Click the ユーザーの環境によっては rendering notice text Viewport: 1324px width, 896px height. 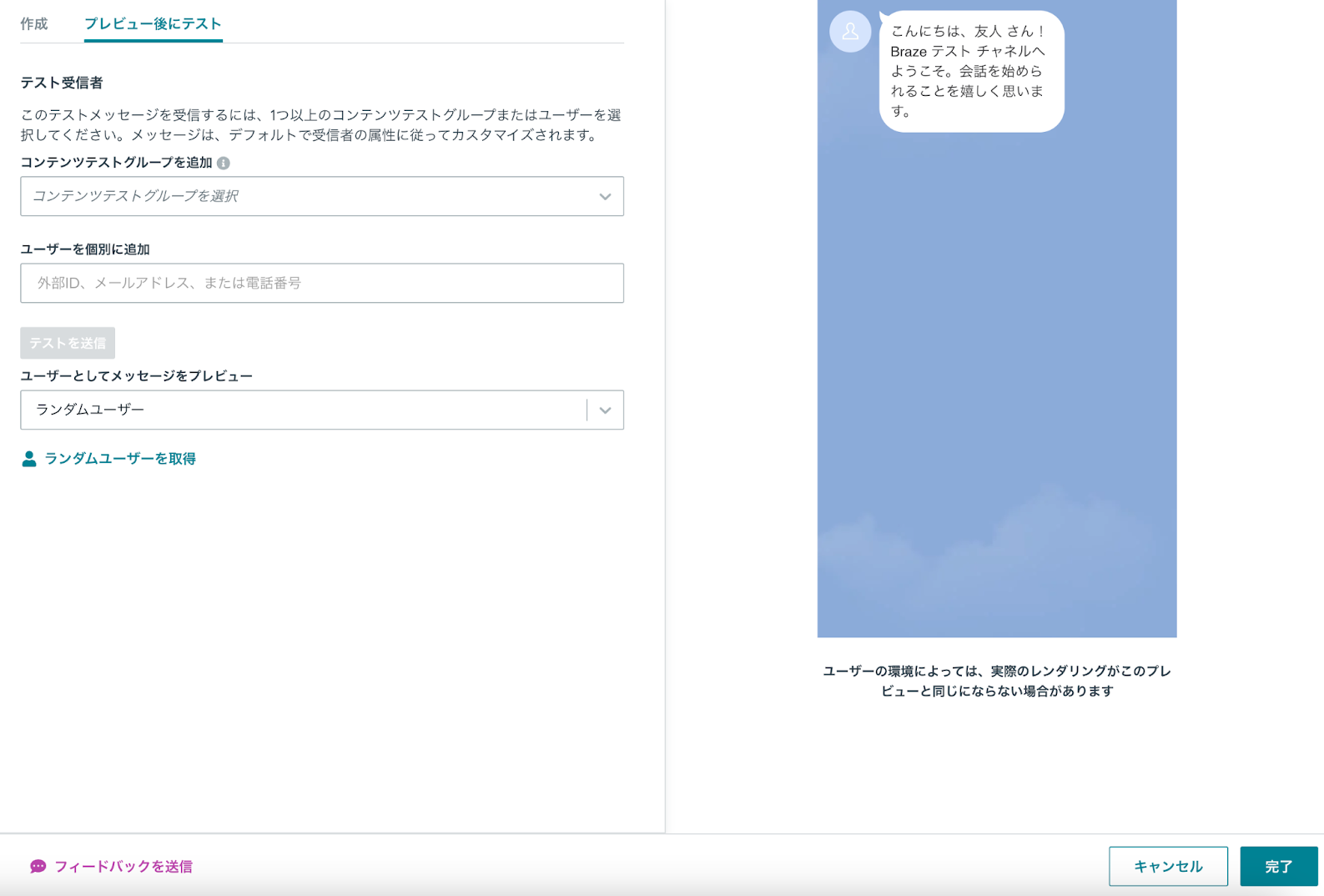coord(997,681)
